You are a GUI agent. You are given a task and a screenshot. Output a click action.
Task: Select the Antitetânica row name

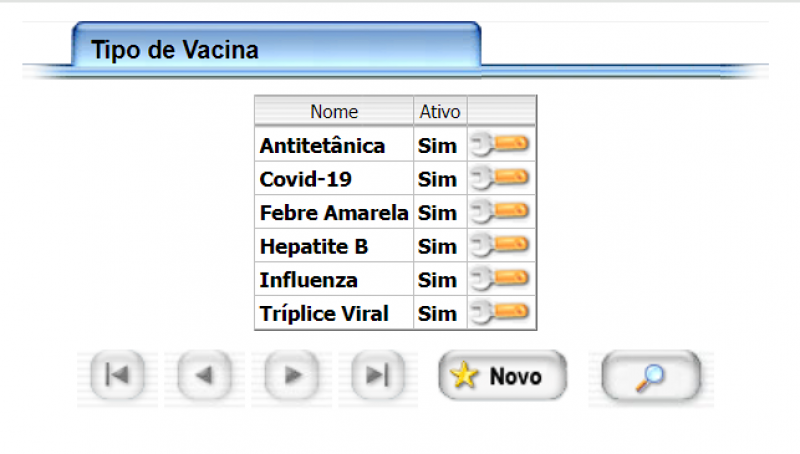coord(322,146)
